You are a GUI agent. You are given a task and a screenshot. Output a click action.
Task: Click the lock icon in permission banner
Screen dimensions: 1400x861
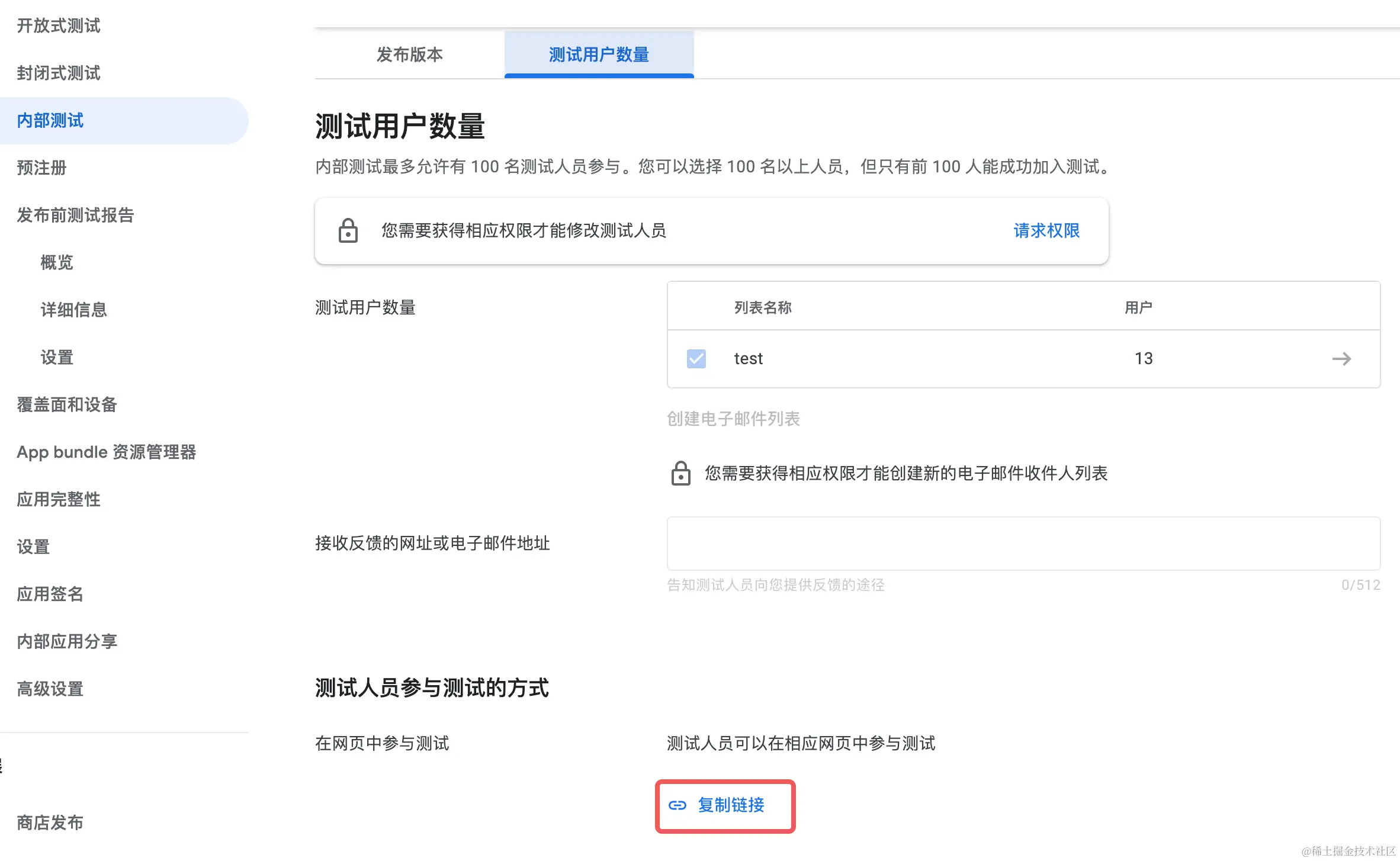[x=348, y=230]
